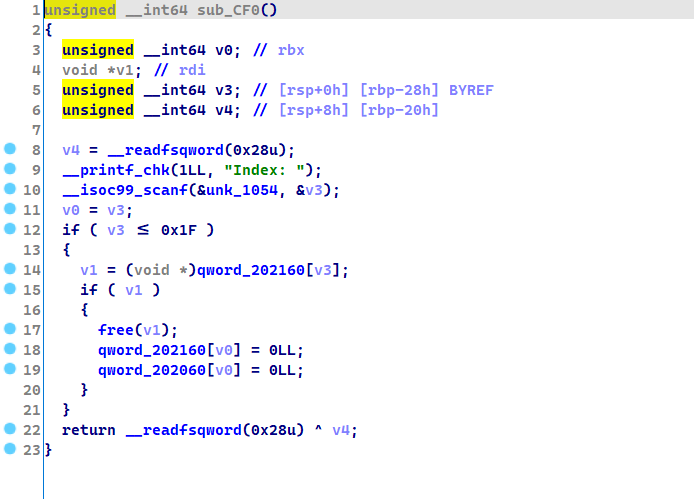Viewport: 694px width, 499px height.
Task: Click the BYREF comment on line 5
Action: (x=471, y=90)
